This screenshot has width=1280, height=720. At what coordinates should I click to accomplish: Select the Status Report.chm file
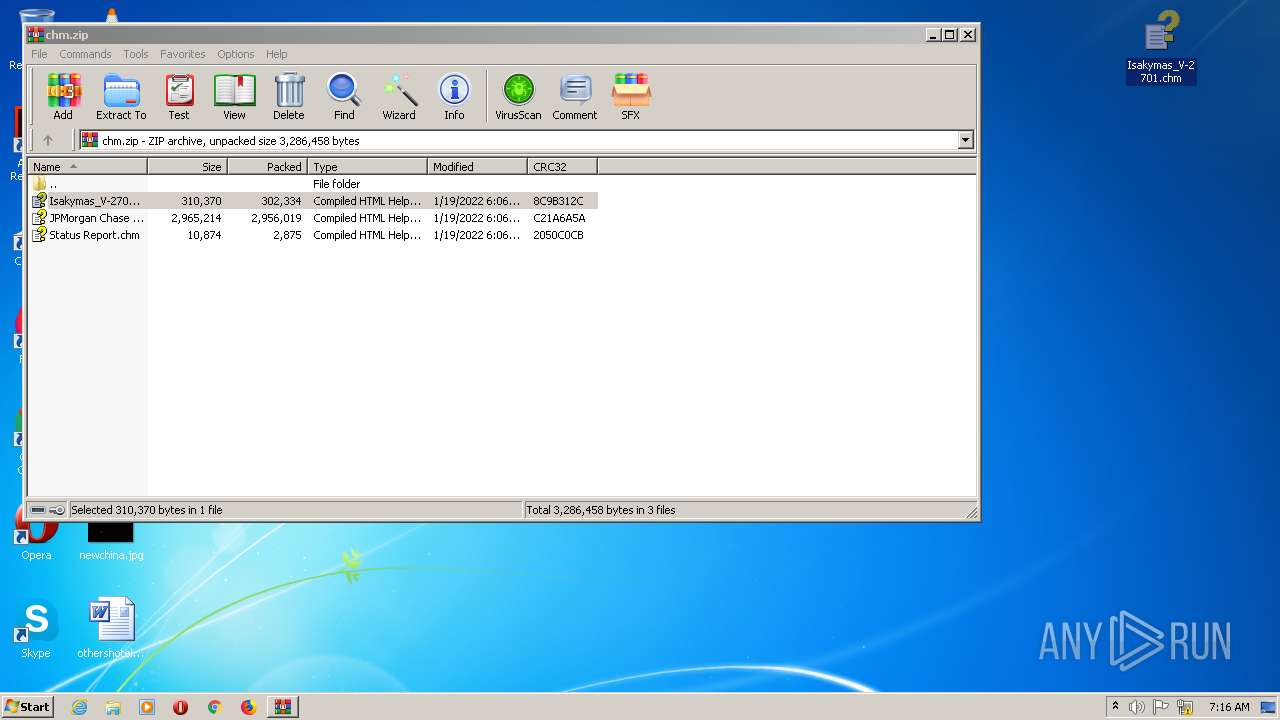pyautogui.click(x=313, y=235)
